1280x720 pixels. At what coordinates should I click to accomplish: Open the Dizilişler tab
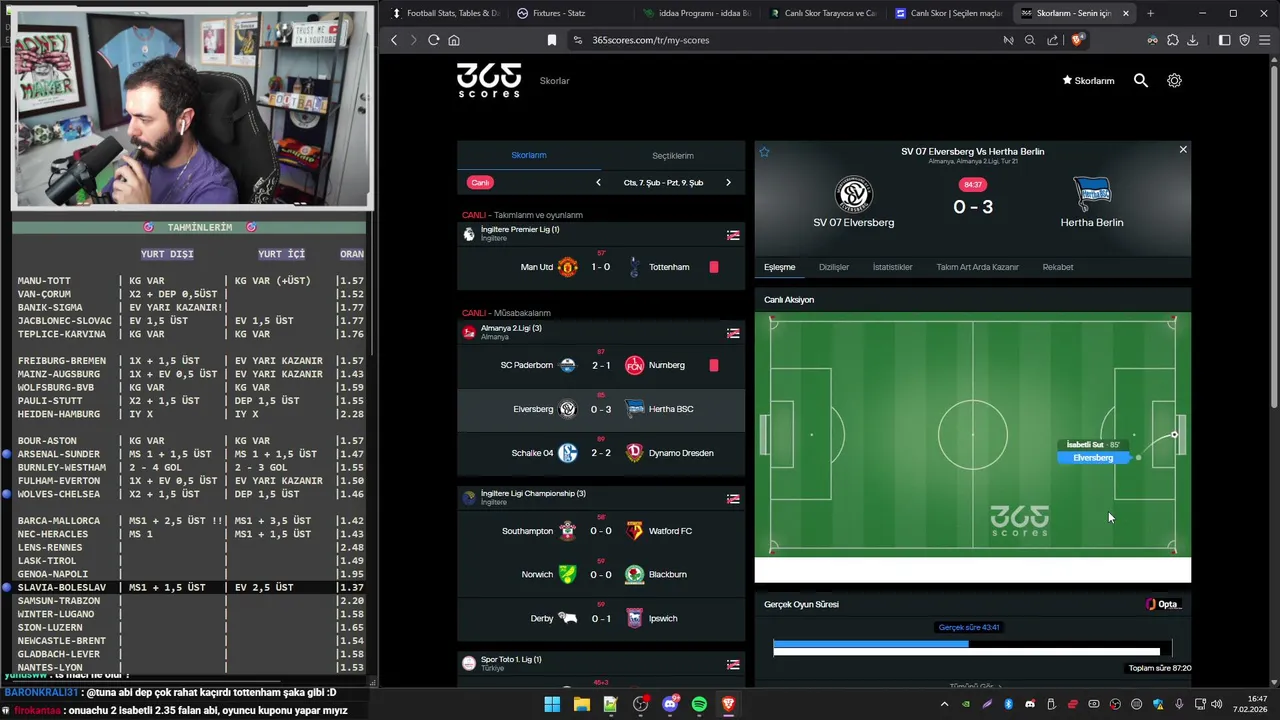tap(834, 267)
